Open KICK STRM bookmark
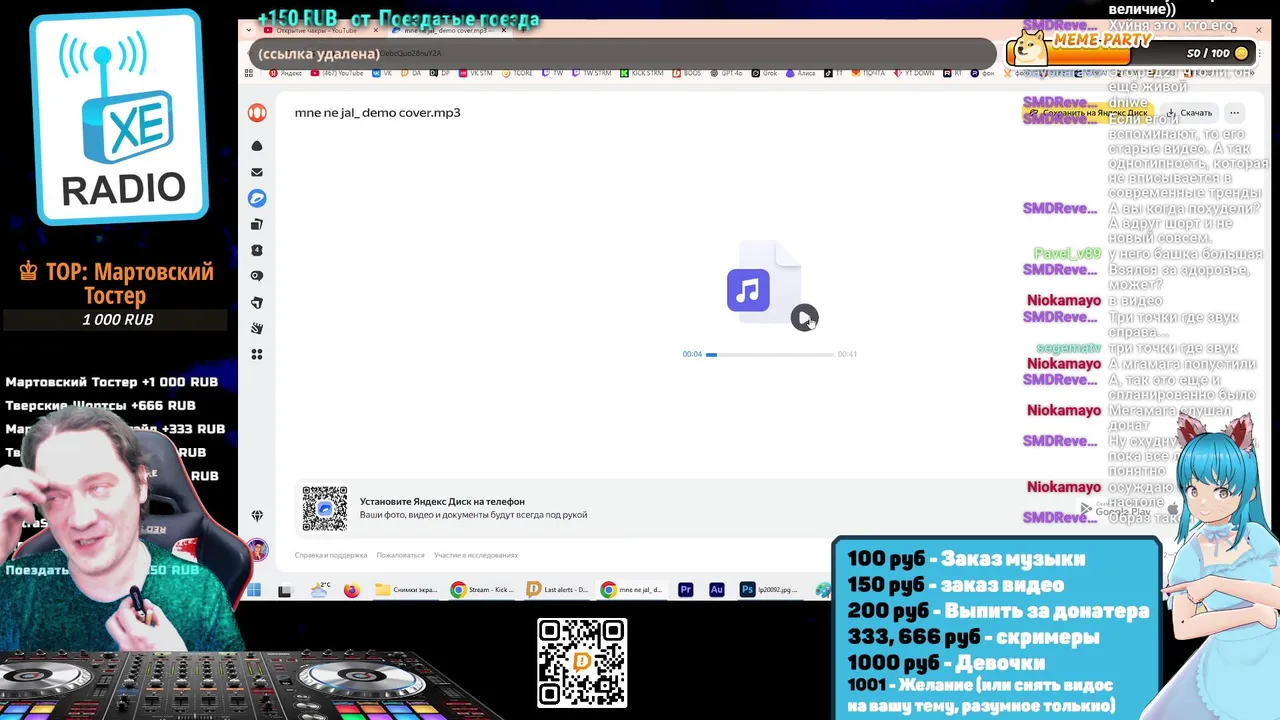Screen dimensions: 1280x720 [x=641, y=73]
